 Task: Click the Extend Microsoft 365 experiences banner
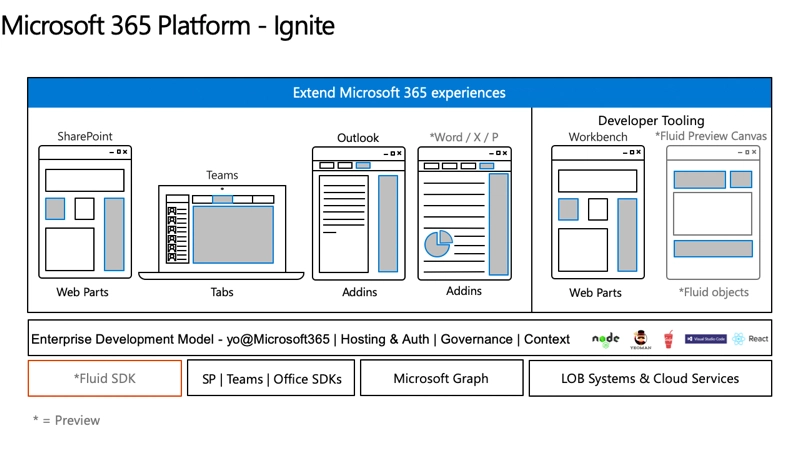tap(399, 93)
